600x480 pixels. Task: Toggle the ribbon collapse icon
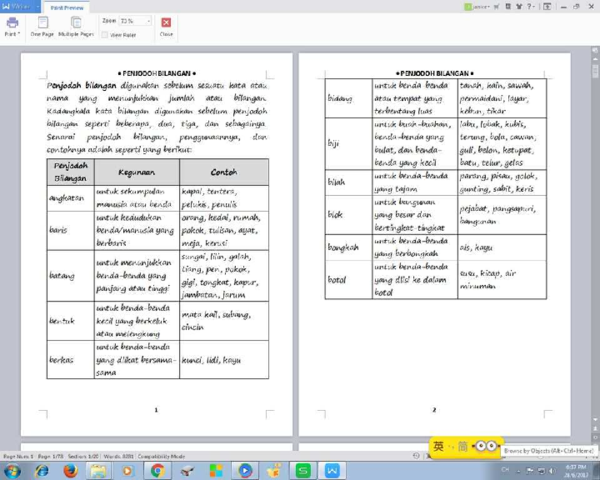click(x=548, y=7)
